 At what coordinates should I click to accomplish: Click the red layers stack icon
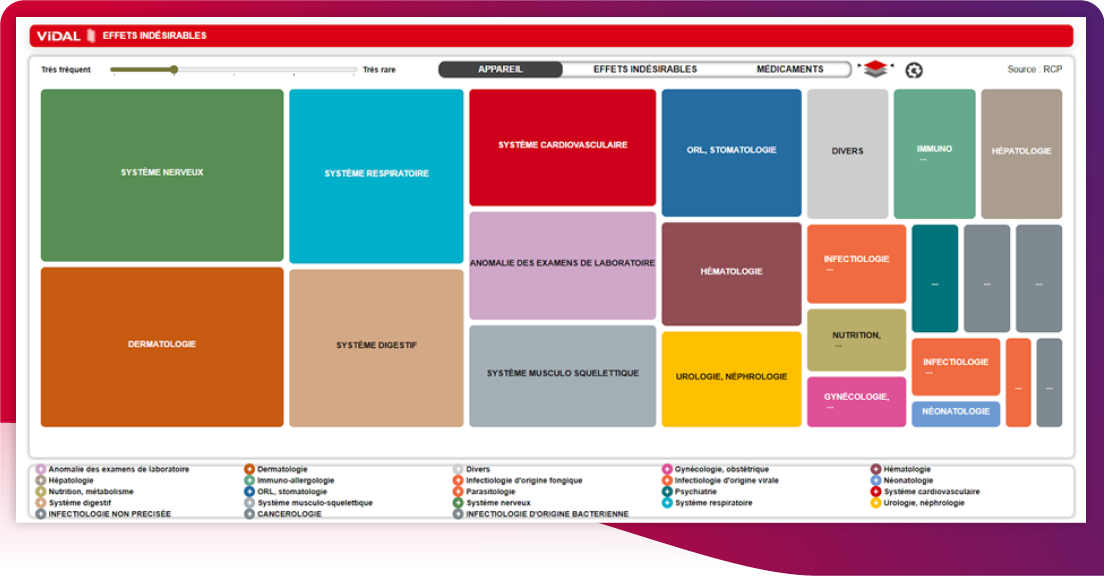876,69
